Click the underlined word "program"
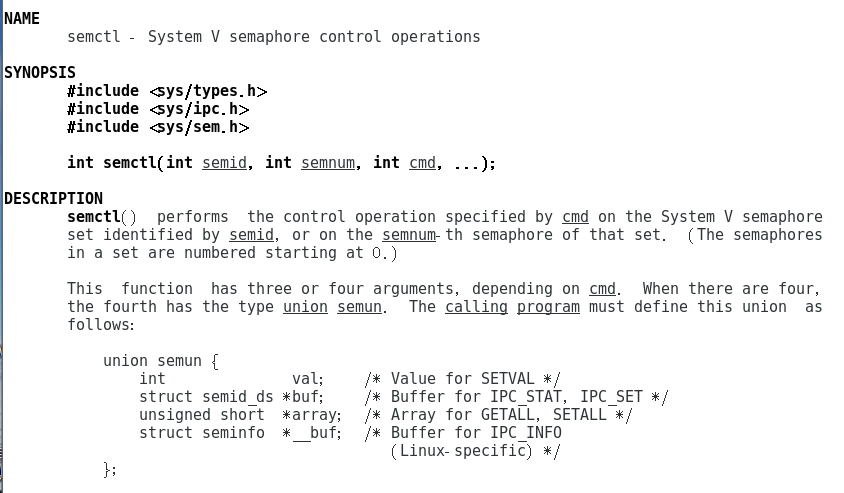844x493 pixels. [x=548, y=307]
